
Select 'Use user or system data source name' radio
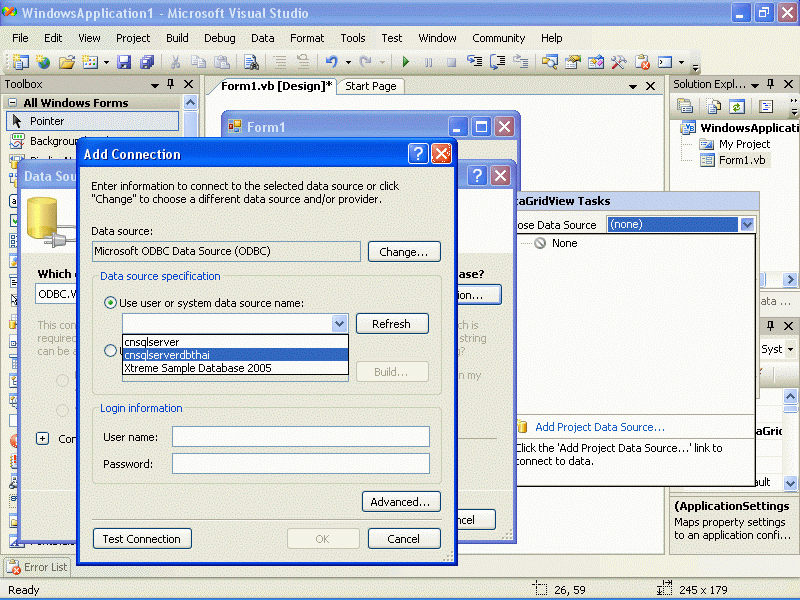110,303
